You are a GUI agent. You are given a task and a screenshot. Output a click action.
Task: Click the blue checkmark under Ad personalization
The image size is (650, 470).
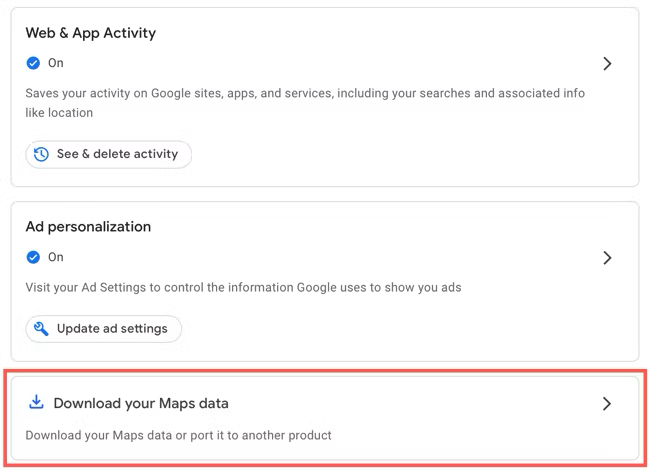coord(33,257)
